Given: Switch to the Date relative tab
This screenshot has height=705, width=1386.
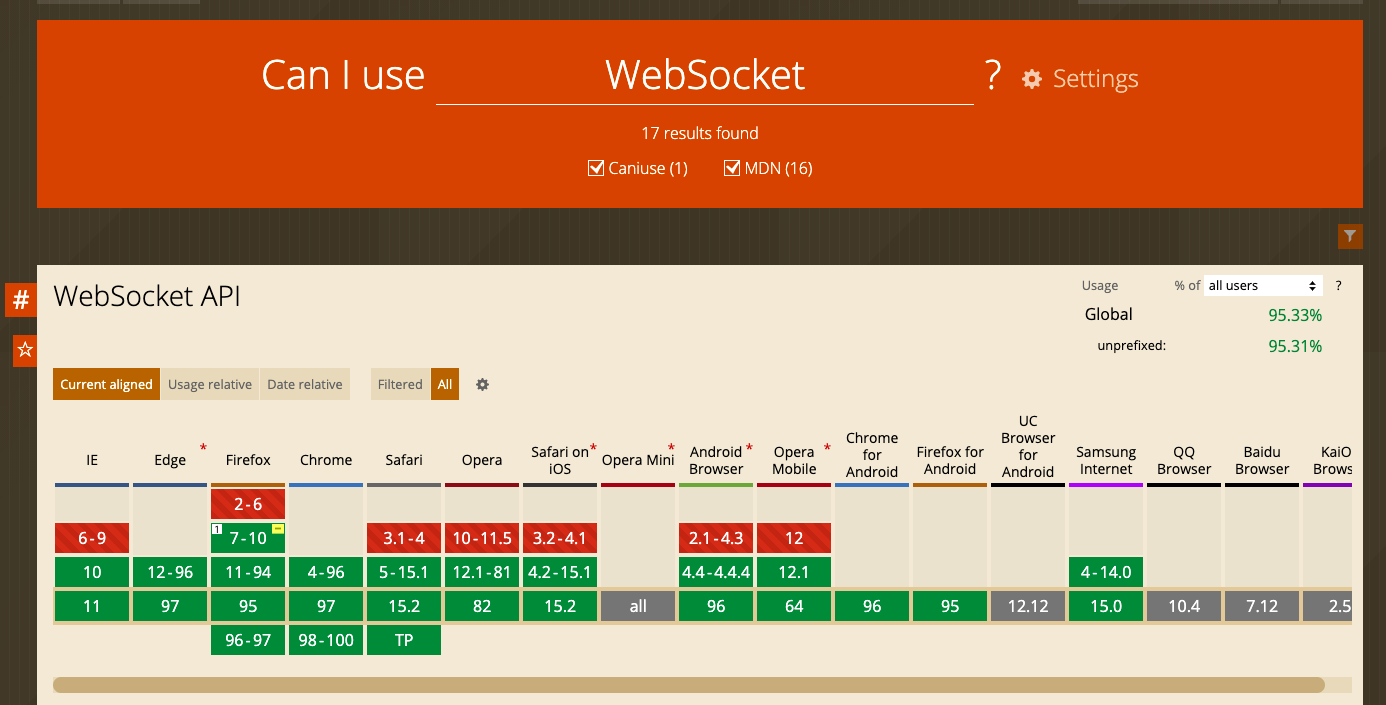Looking at the screenshot, I should 304,384.
